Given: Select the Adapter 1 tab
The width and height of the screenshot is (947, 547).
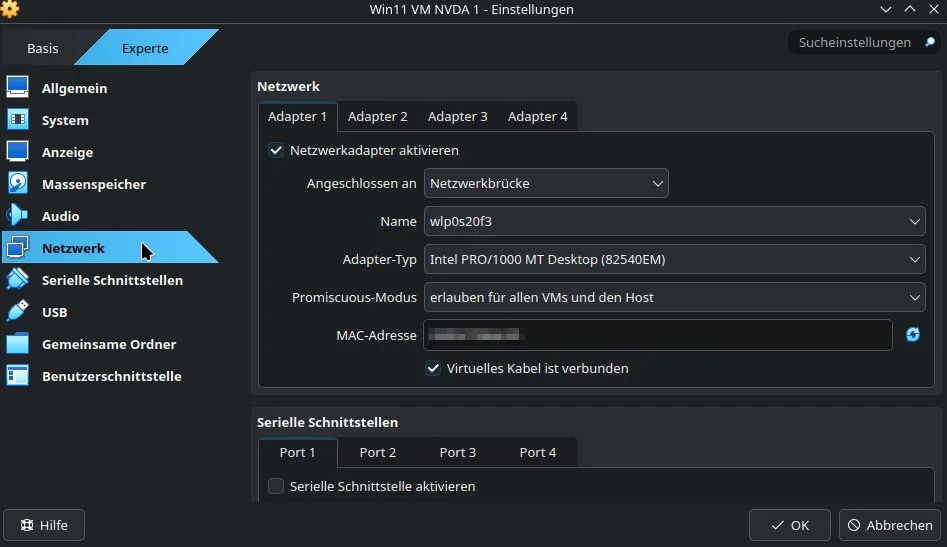Looking at the screenshot, I should coord(297,117).
